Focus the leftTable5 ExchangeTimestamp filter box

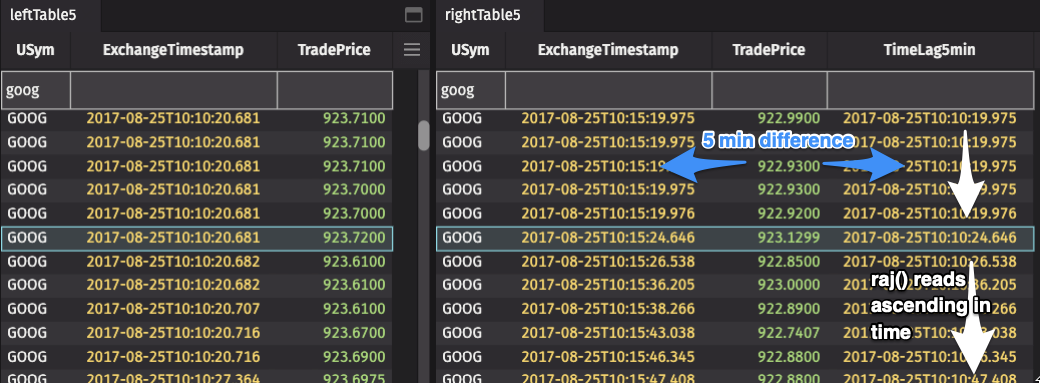click(174, 90)
